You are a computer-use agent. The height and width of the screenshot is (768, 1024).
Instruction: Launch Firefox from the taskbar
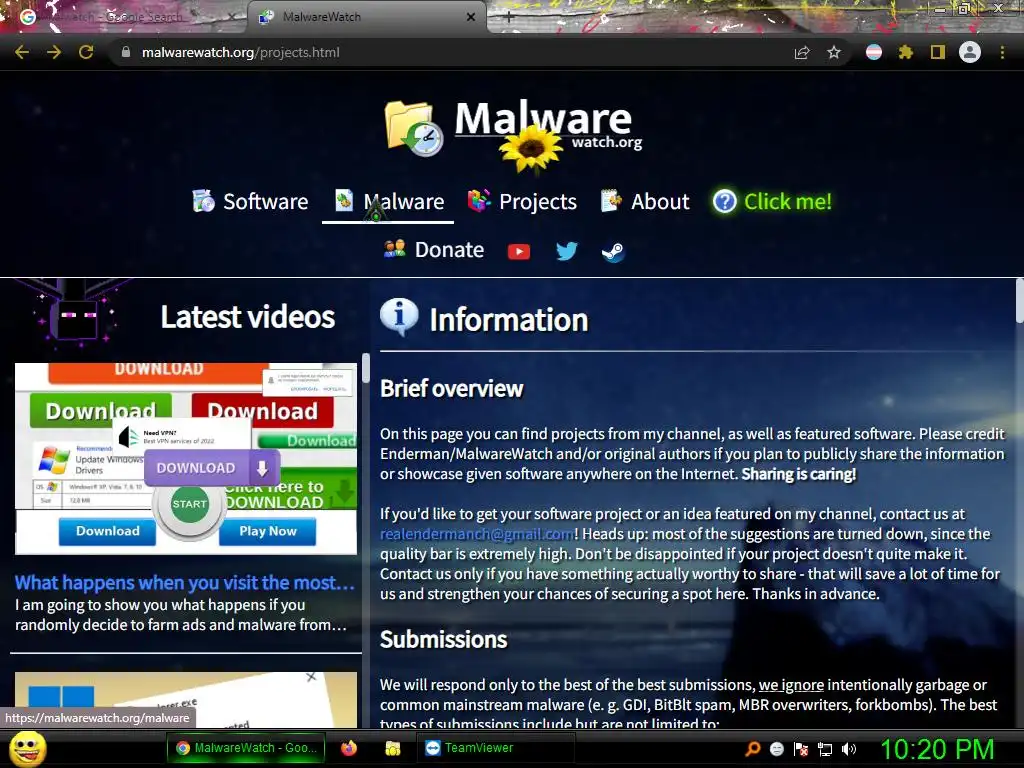pyautogui.click(x=349, y=748)
